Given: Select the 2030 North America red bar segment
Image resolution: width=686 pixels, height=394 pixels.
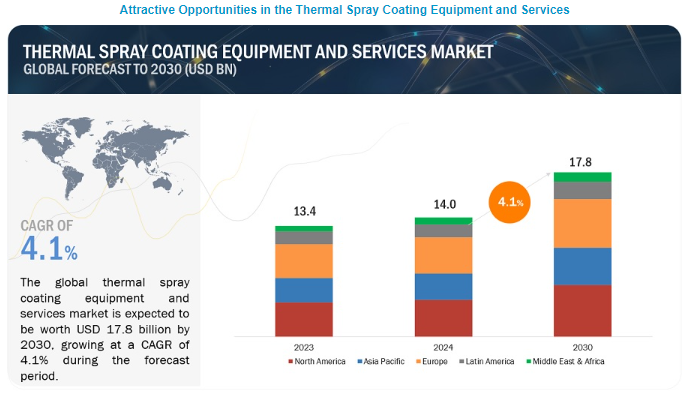Looking at the screenshot, I should [583, 310].
